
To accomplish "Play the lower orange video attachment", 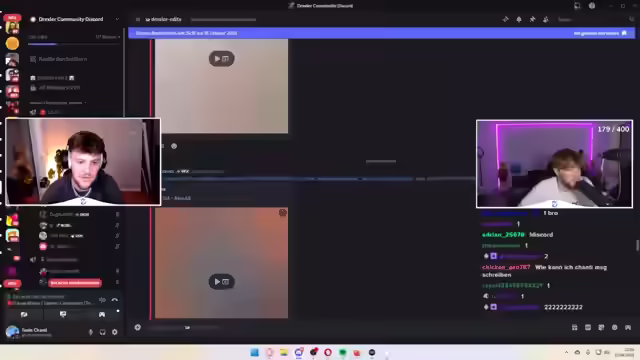I will point(222,282).
